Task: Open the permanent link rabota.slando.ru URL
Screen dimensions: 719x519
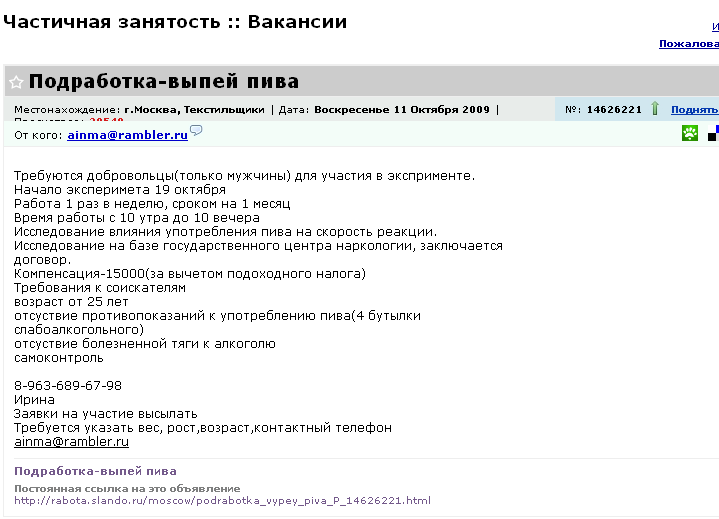Action: pos(222,500)
